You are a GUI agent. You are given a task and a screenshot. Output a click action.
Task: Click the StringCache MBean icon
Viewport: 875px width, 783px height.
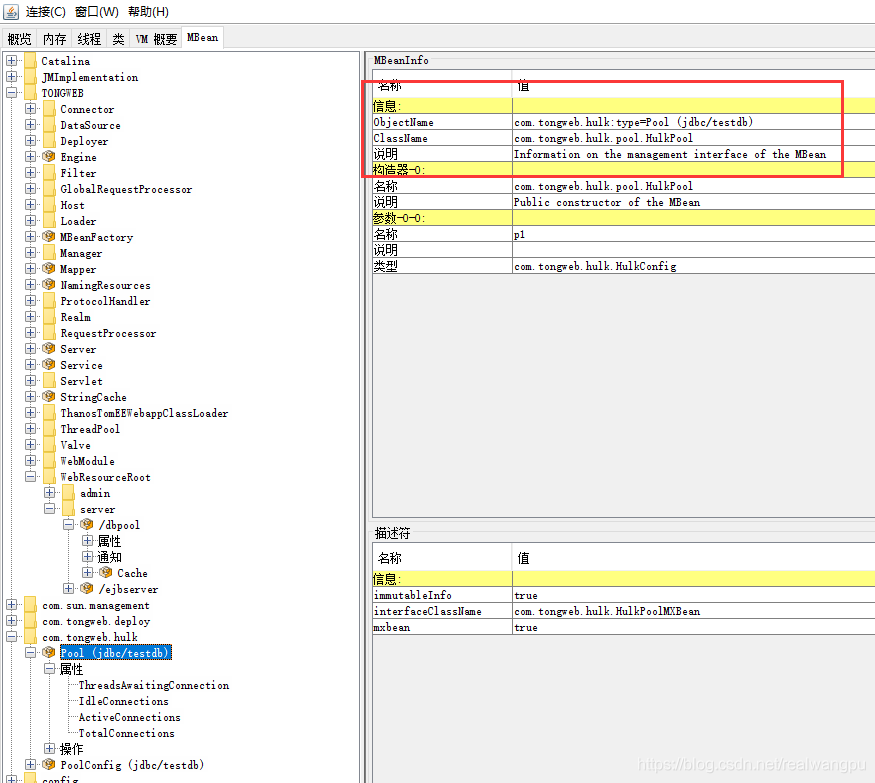49,397
